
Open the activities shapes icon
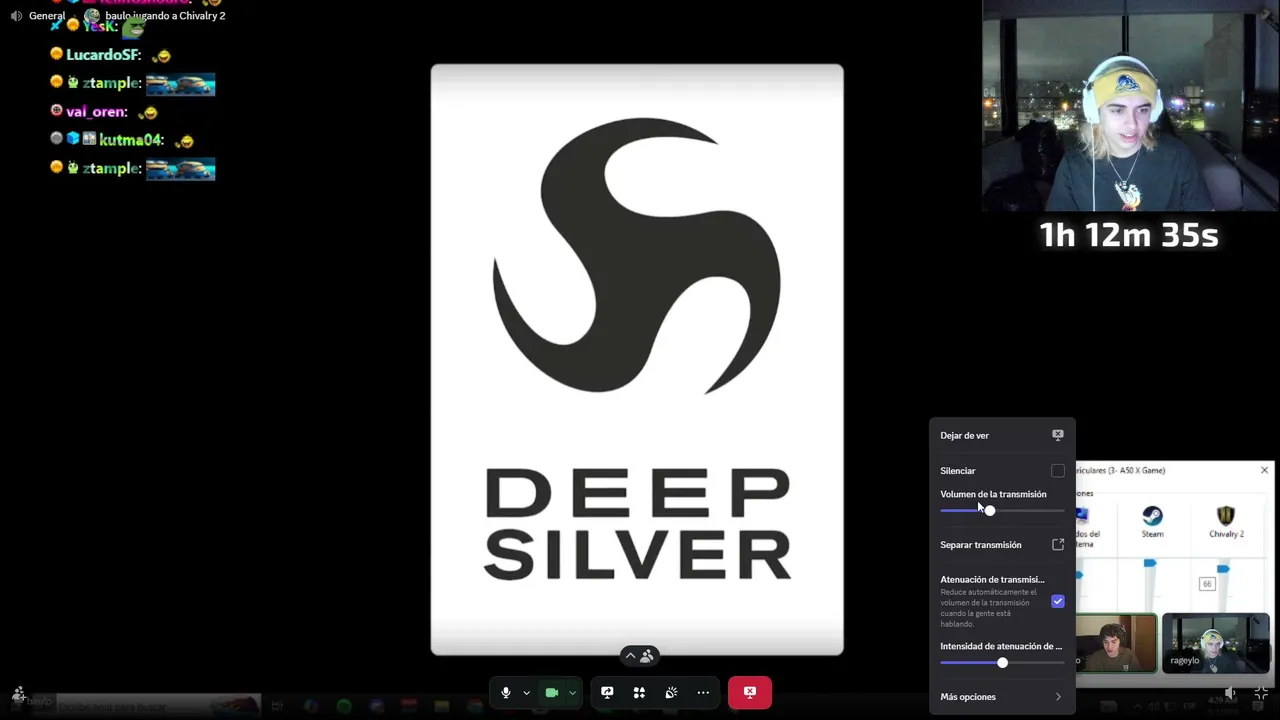click(639, 692)
